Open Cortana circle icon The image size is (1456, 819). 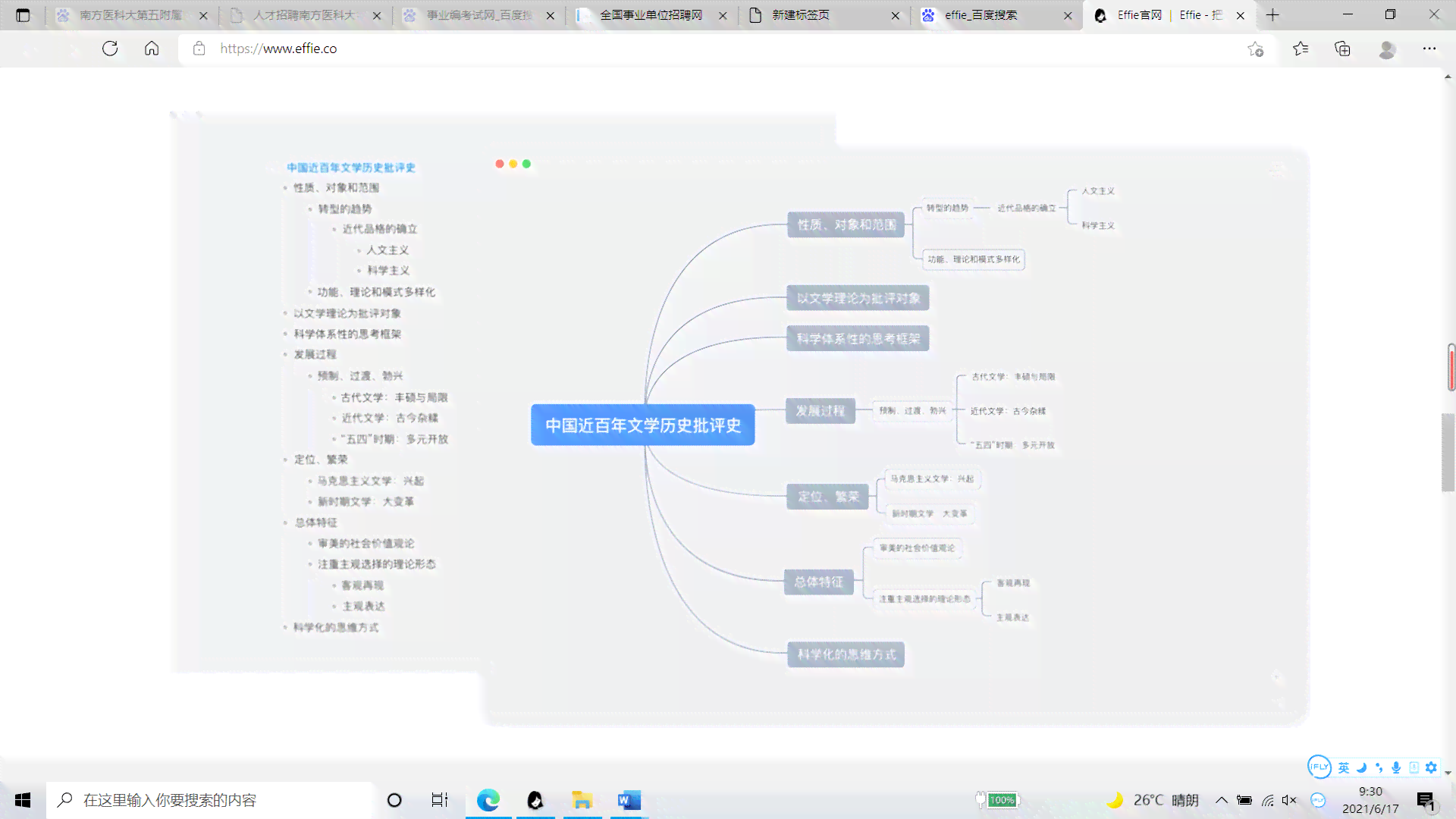click(394, 800)
